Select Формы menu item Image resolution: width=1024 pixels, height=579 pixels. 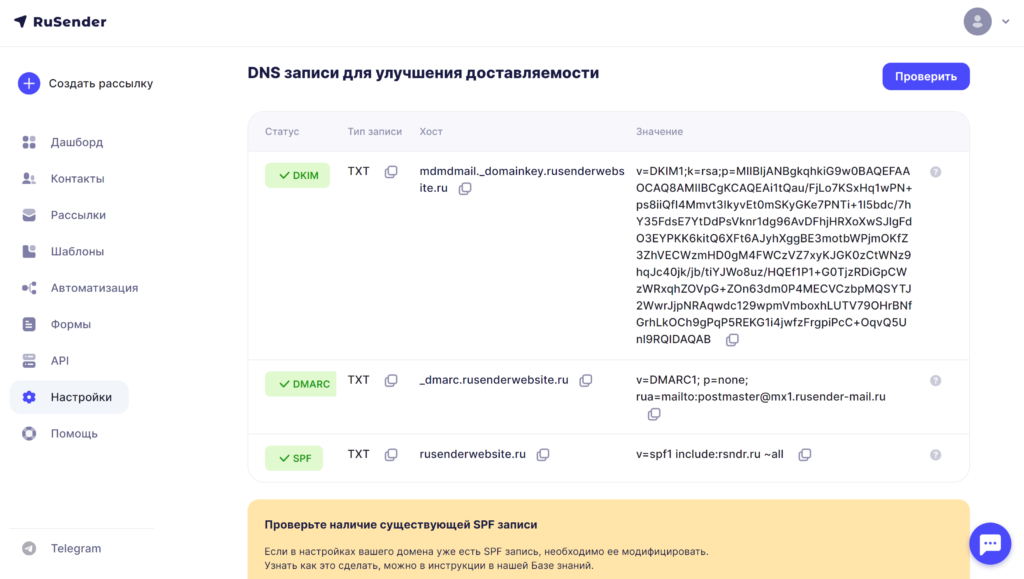[71, 324]
